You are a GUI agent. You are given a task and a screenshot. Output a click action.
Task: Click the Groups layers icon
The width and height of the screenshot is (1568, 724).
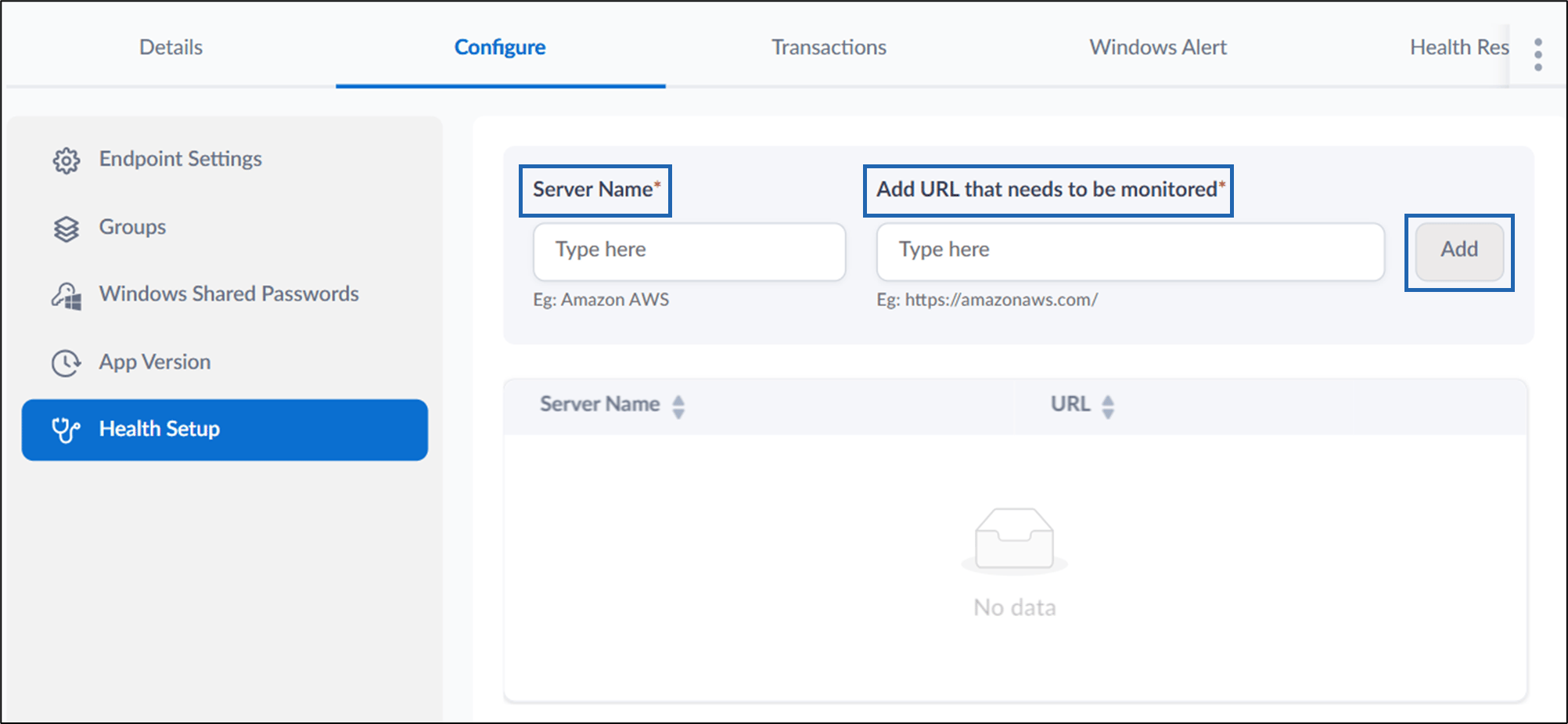click(67, 229)
